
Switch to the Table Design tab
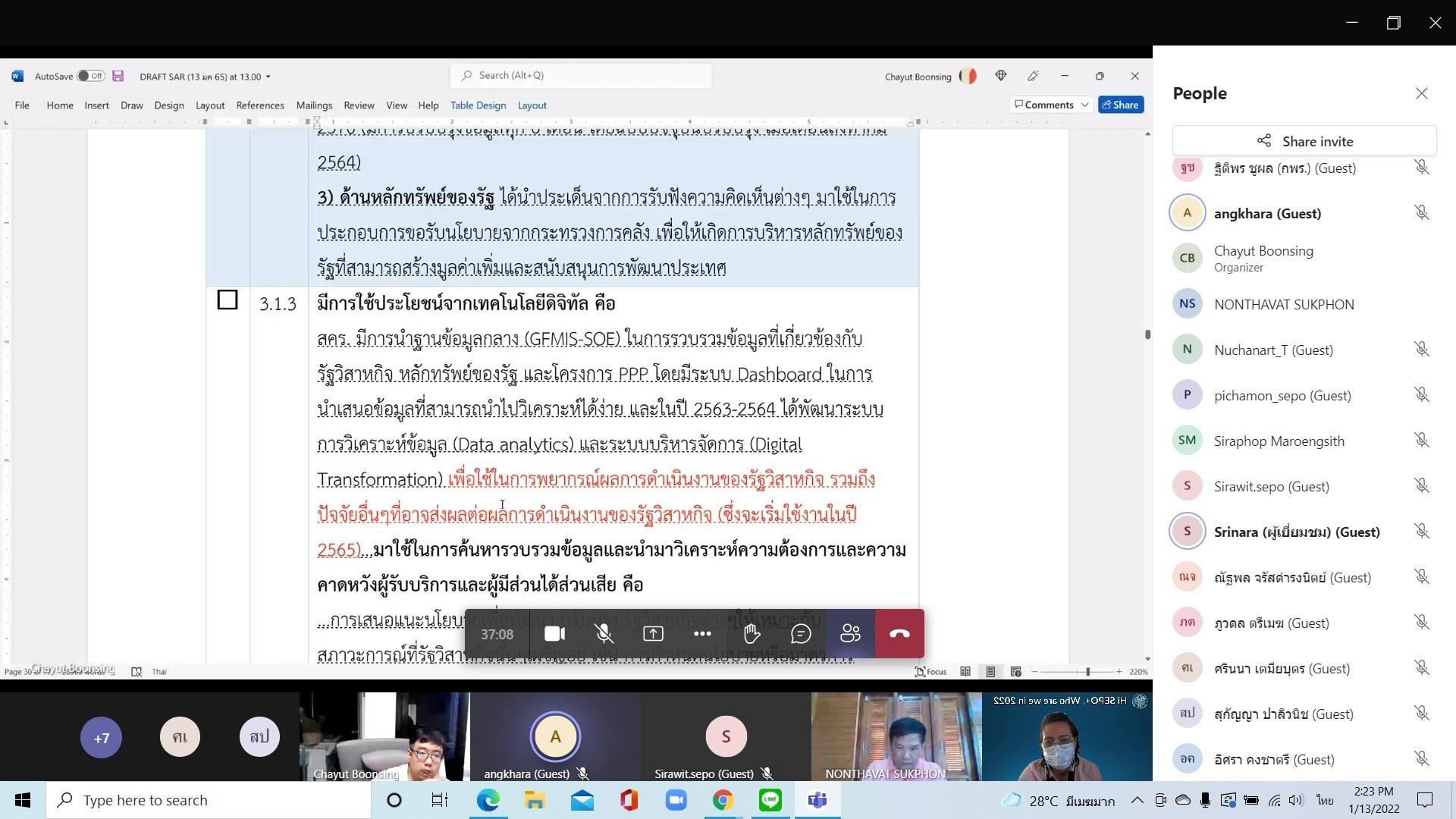click(x=478, y=105)
